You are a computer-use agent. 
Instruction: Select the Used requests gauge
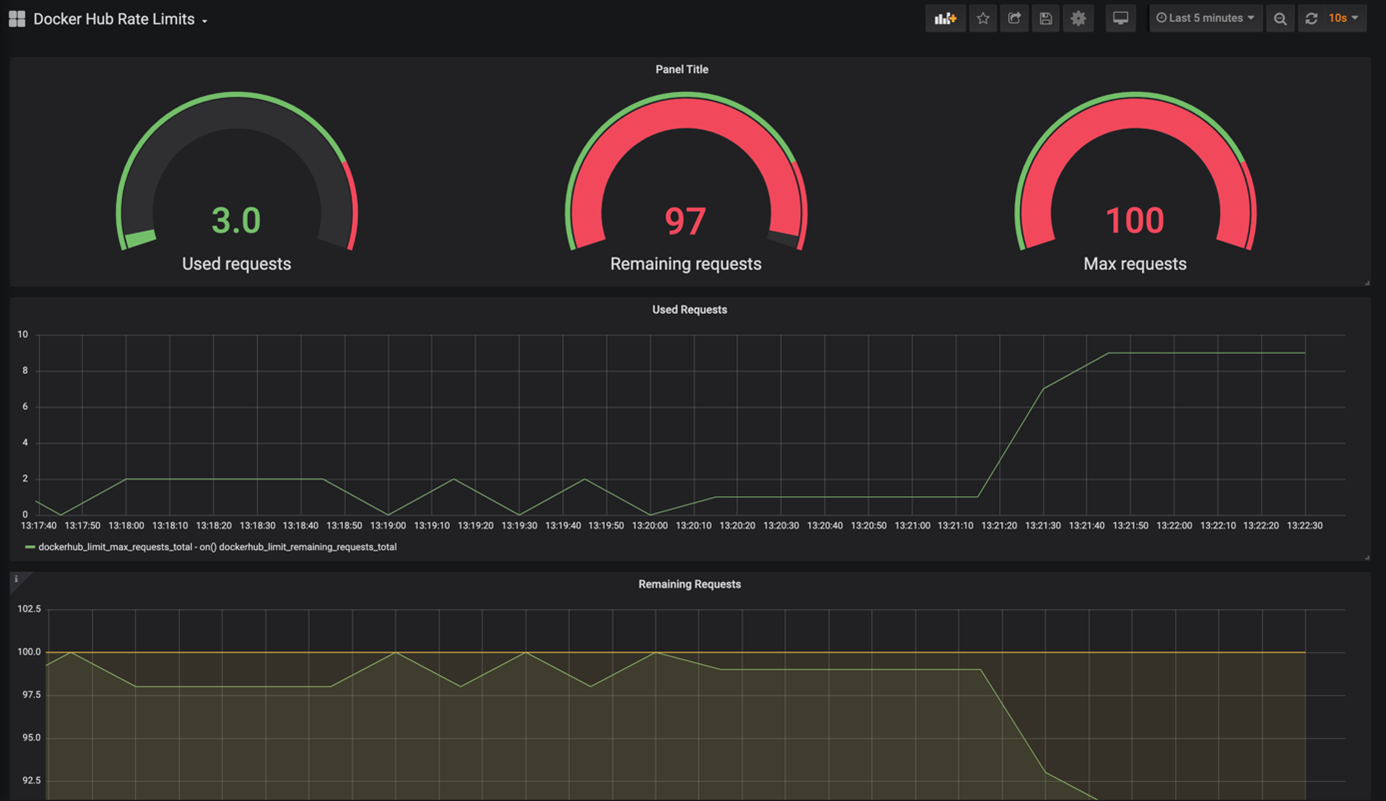click(236, 219)
